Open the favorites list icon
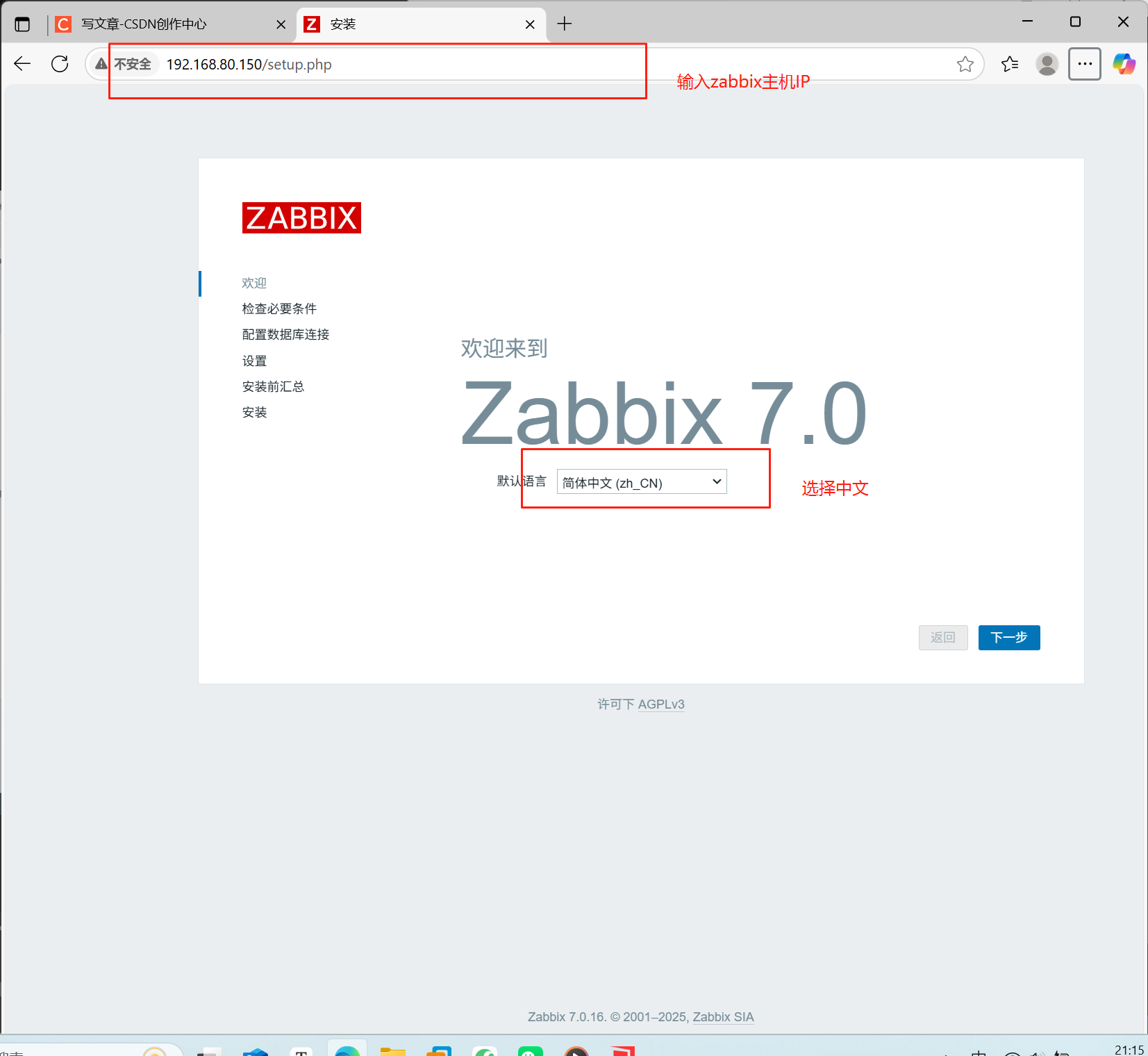The width and height of the screenshot is (1148, 1056). (x=1010, y=64)
